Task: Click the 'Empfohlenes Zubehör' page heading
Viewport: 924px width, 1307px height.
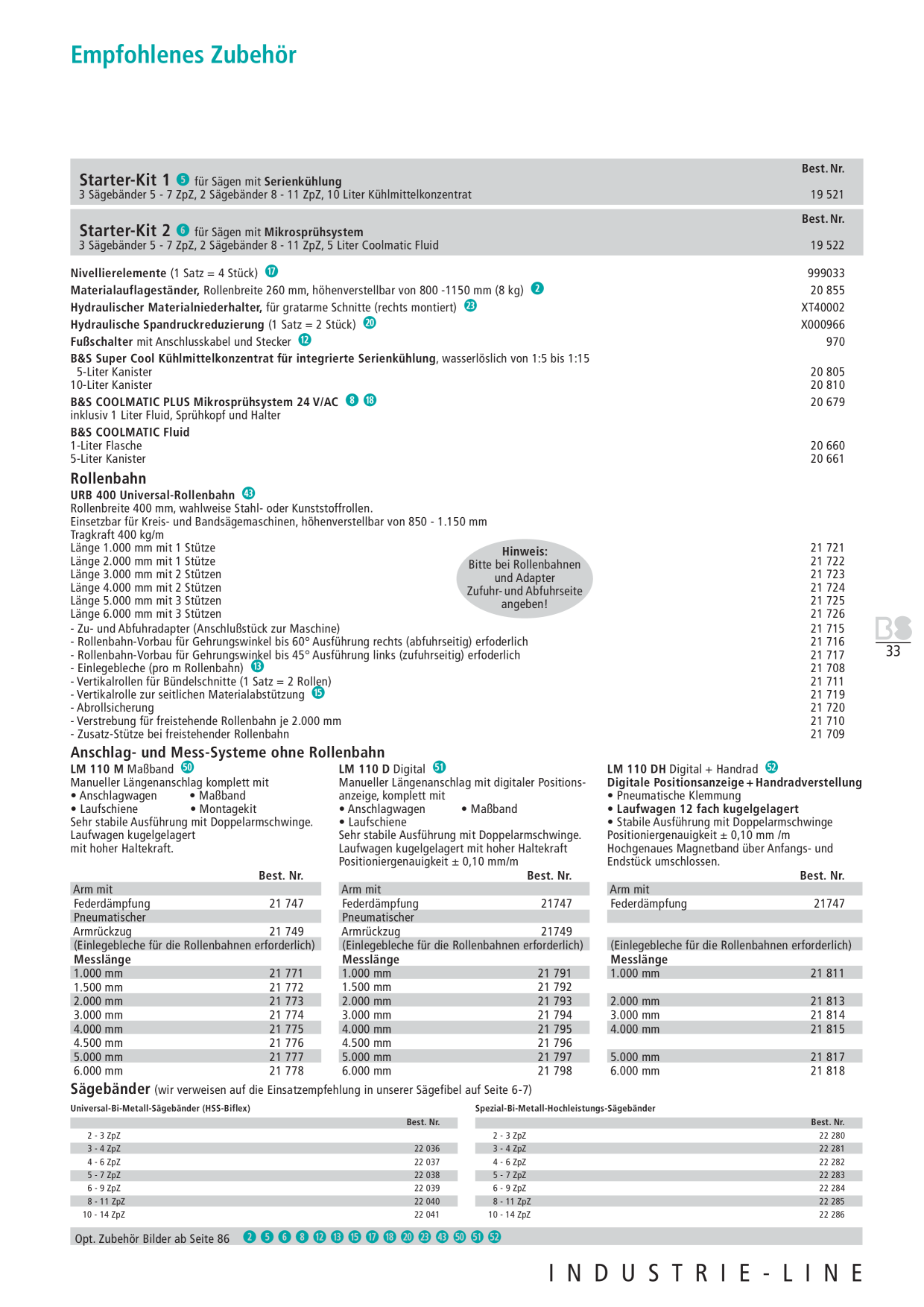Action: [x=183, y=55]
